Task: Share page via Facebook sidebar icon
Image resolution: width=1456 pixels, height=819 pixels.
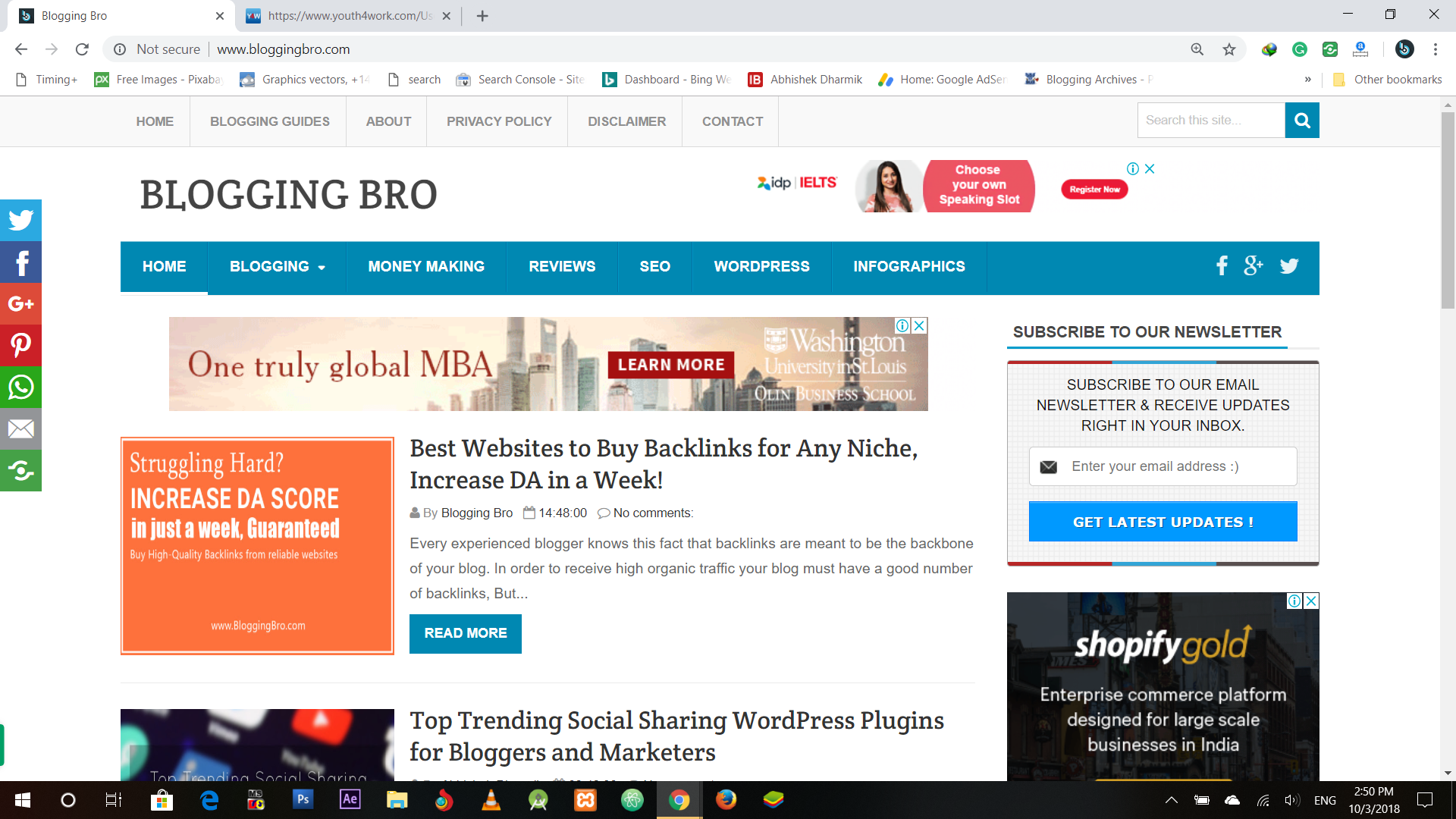Action: 20,262
